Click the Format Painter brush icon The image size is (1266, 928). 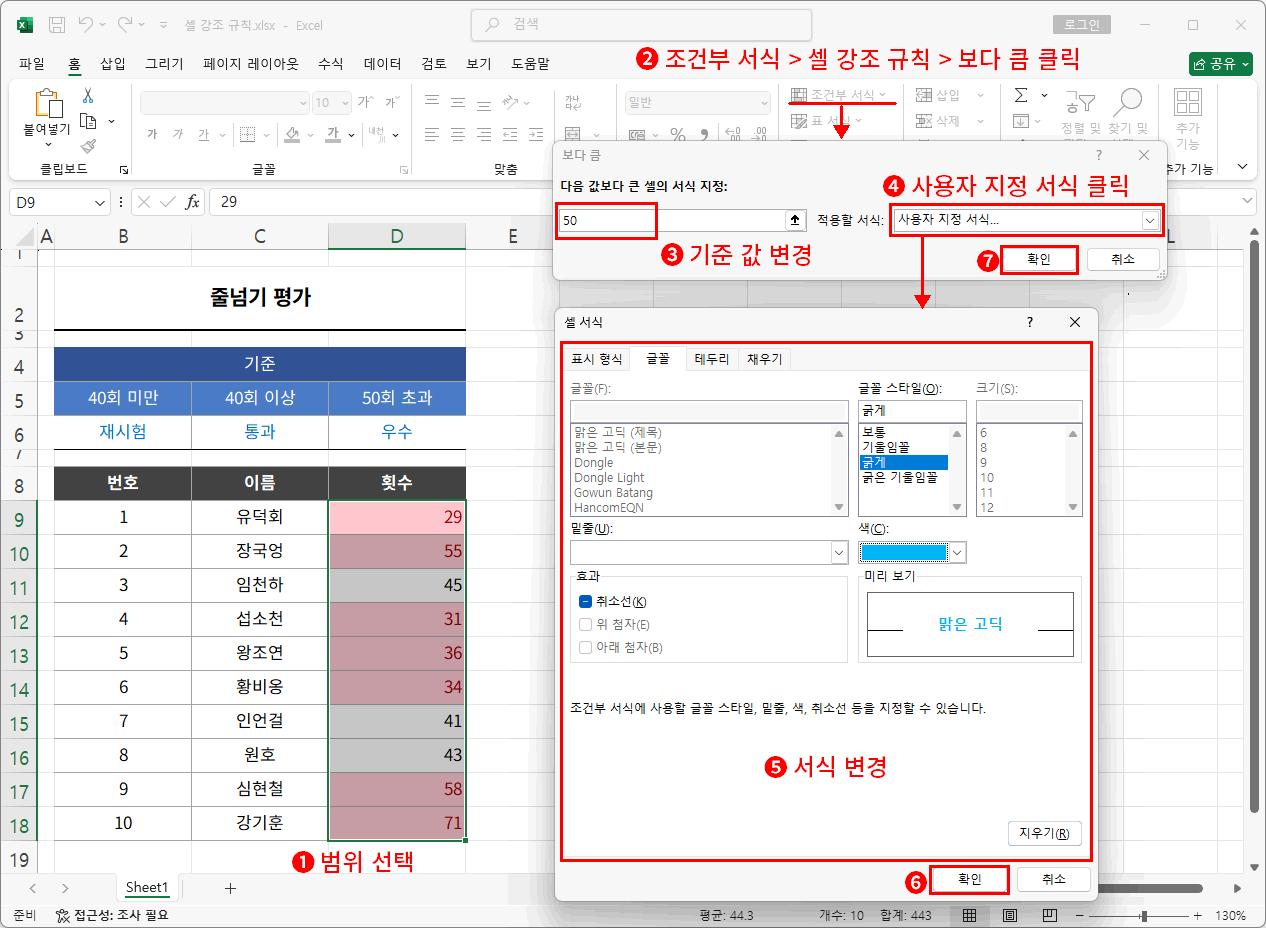click(88, 146)
